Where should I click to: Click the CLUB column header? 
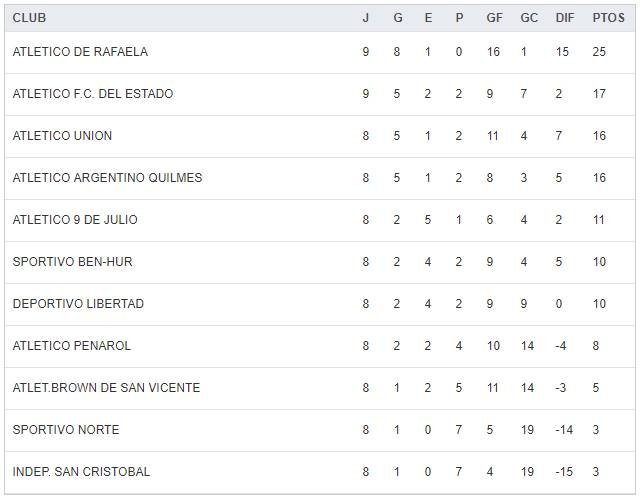[x=29, y=18]
